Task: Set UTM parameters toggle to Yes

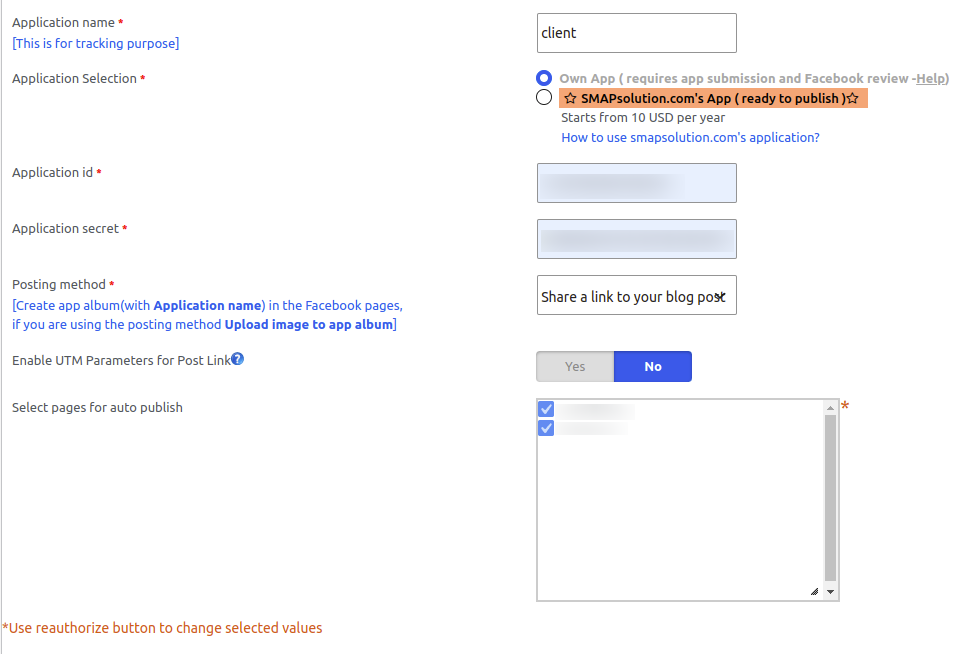Action: pos(575,367)
